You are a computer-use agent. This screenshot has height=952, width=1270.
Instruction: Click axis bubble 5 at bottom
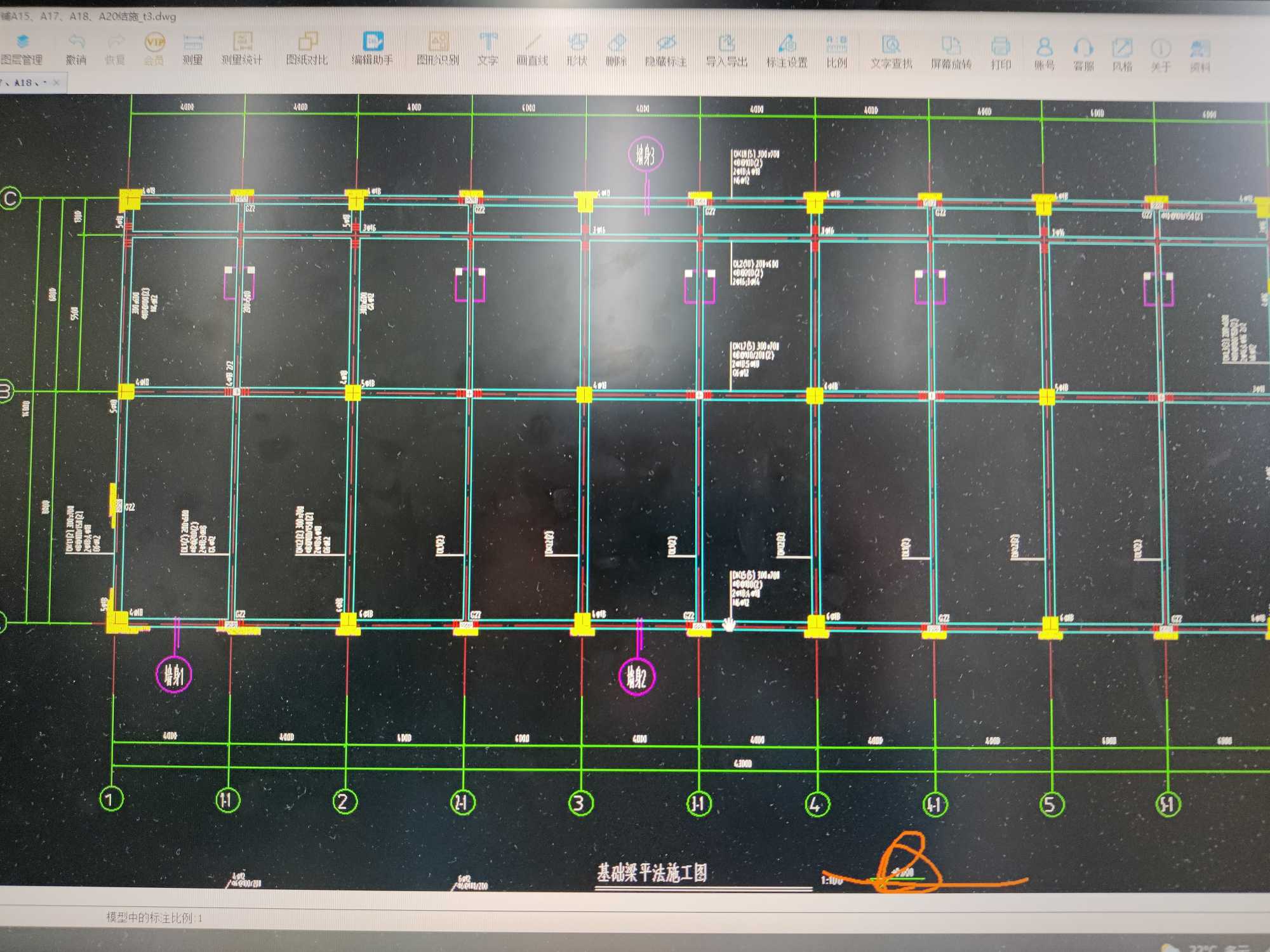point(1051,805)
